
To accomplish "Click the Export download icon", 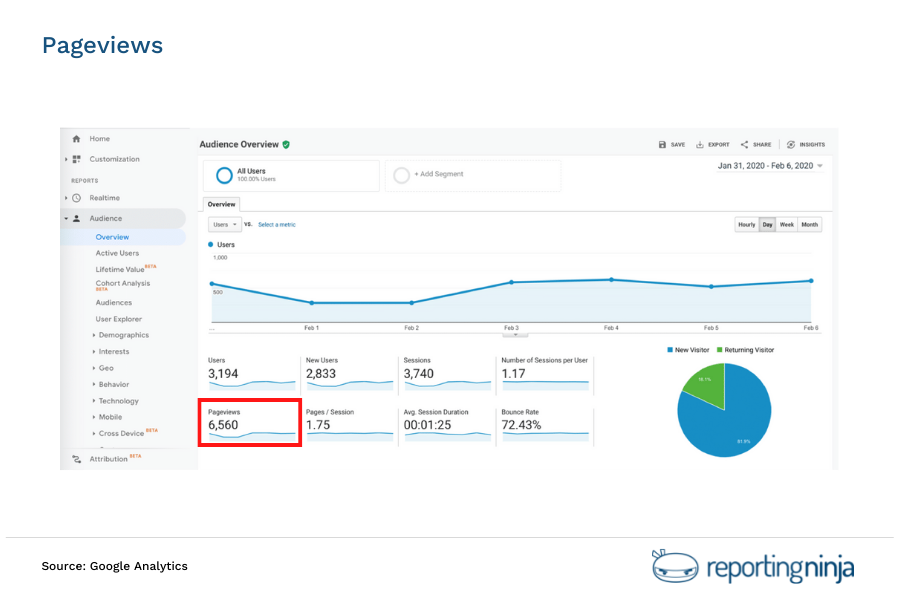I will click(700, 144).
